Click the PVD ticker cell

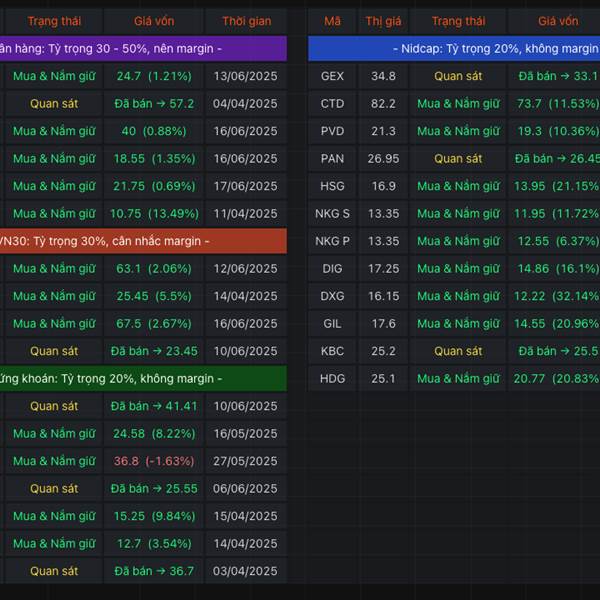(x=332, y=131)
